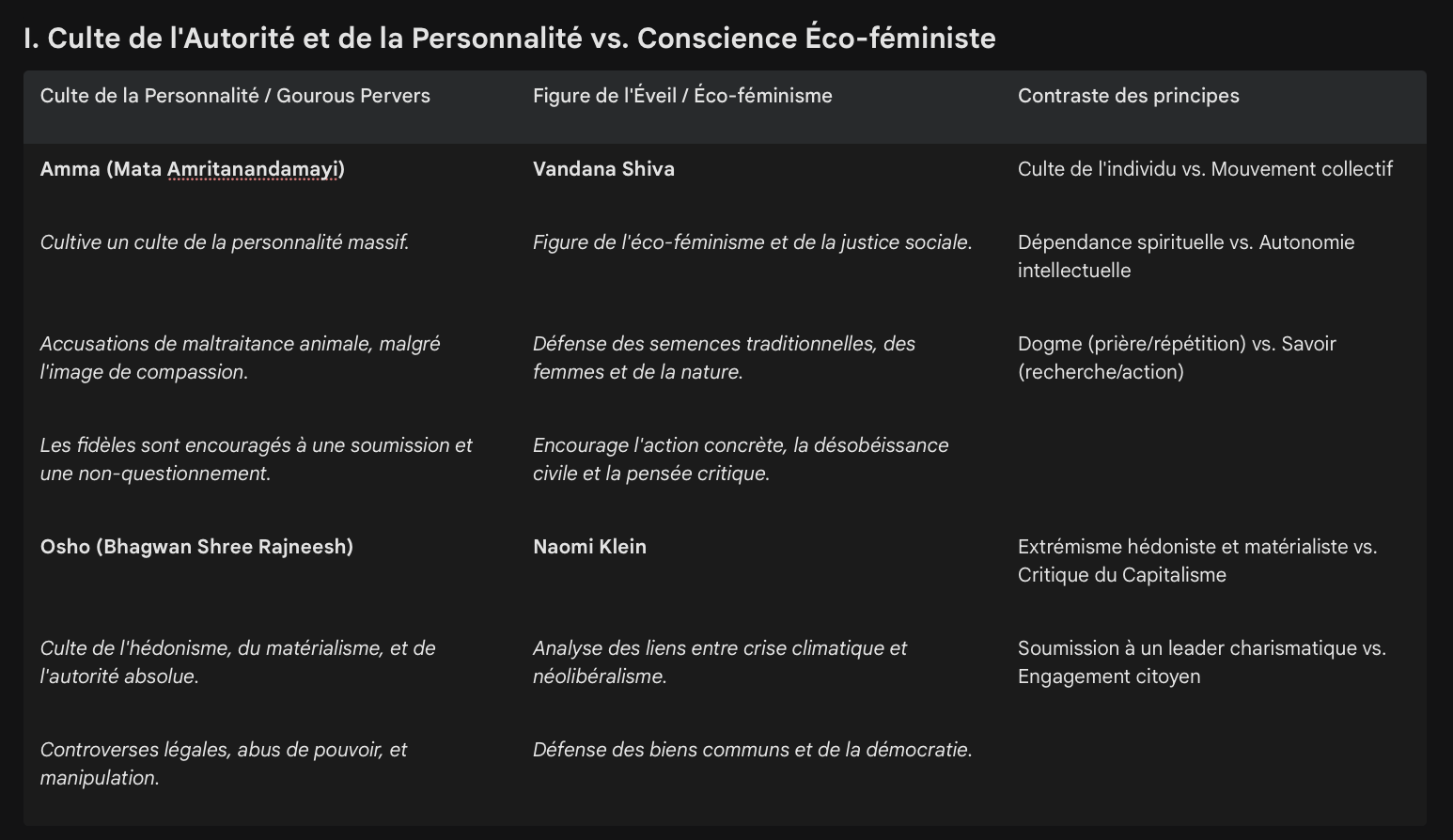This screenshot has height=840, width=1453.
Task: Click the section heading about Culte de l'Autorité
Action: (x=508, y=39)
